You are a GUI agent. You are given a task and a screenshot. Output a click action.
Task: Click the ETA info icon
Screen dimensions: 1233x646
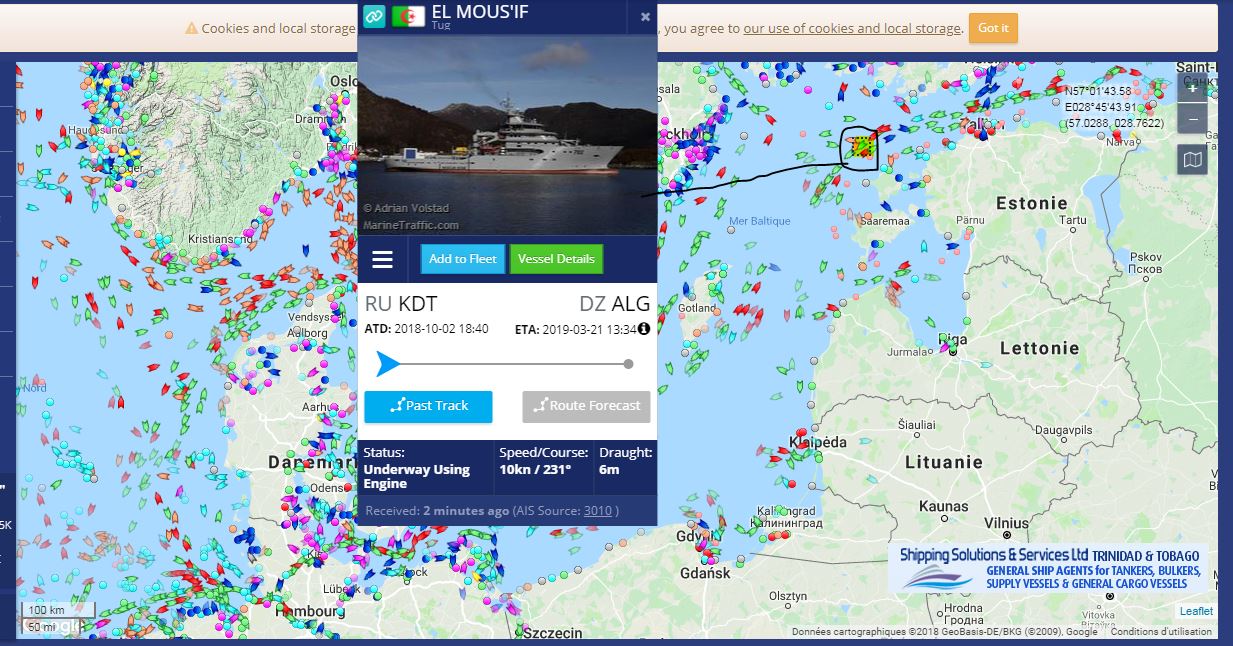click(x=644, y=329)
